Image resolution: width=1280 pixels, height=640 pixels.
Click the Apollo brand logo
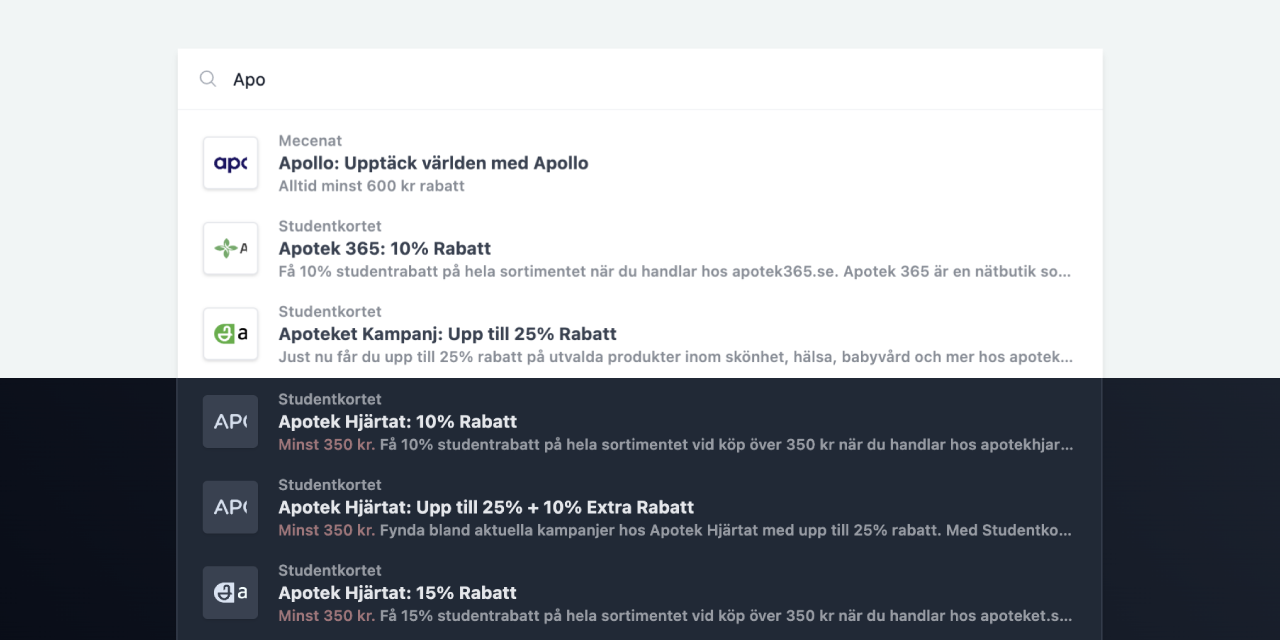pyautogui.click(x=230, y=162)
